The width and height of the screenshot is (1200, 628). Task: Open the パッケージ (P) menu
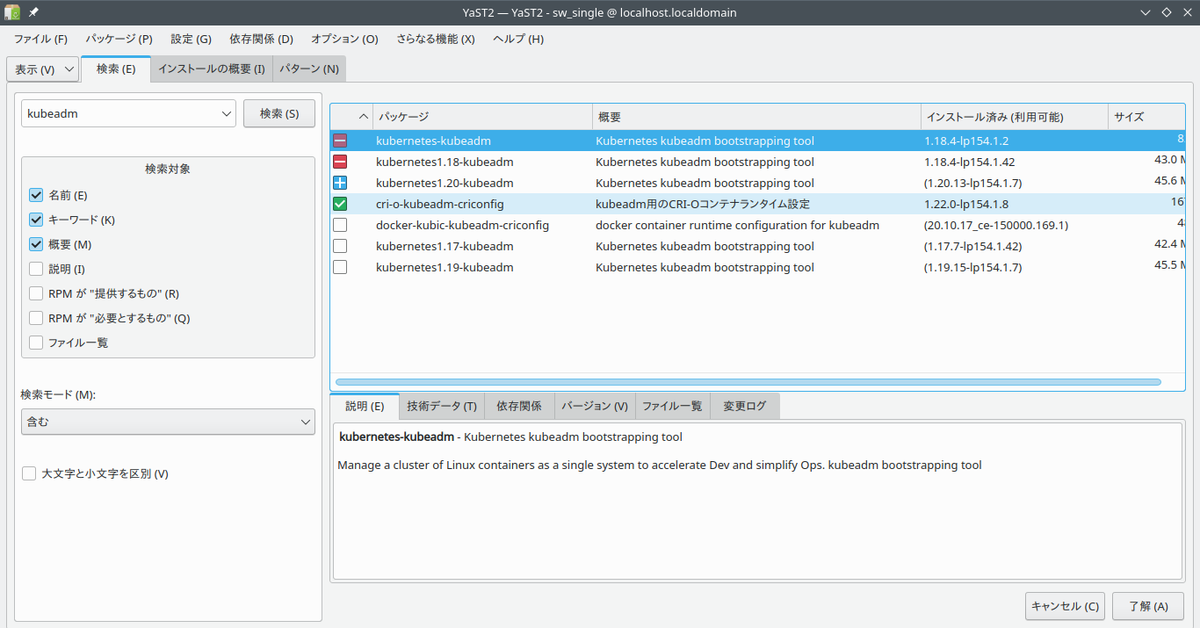click(x=119, y=39)
